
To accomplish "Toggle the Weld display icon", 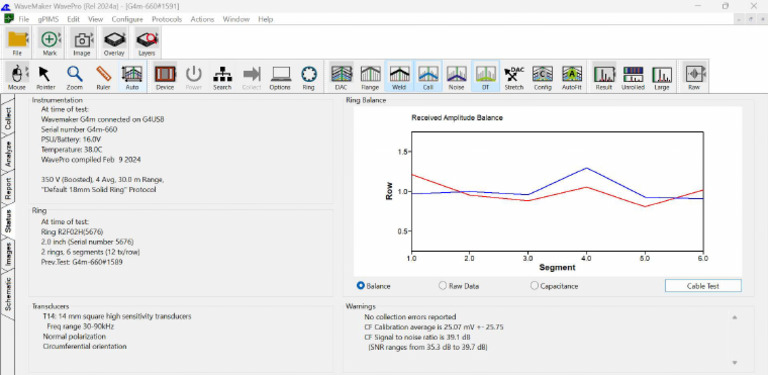I will tap(399, 77).
